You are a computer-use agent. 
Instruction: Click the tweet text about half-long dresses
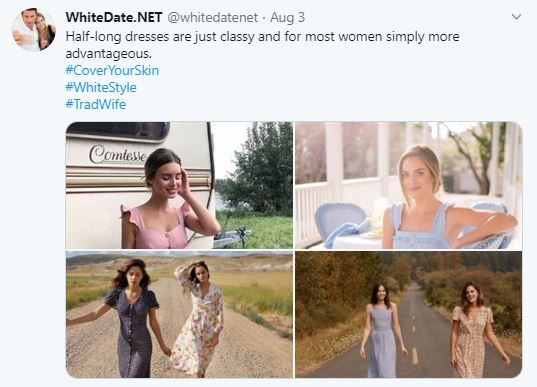point(262,45)
